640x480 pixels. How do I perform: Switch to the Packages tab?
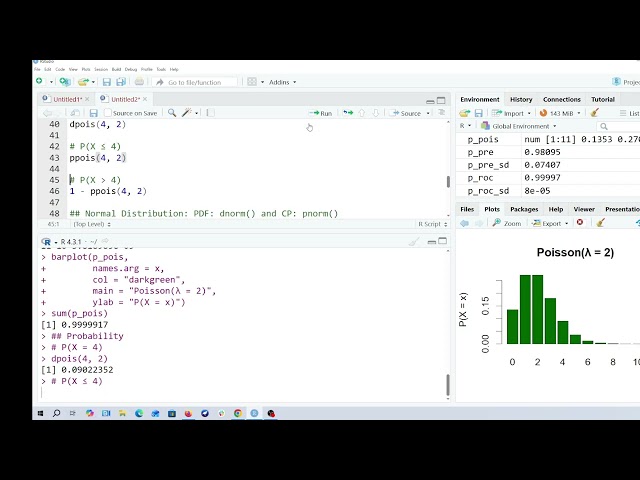(524, 209)
